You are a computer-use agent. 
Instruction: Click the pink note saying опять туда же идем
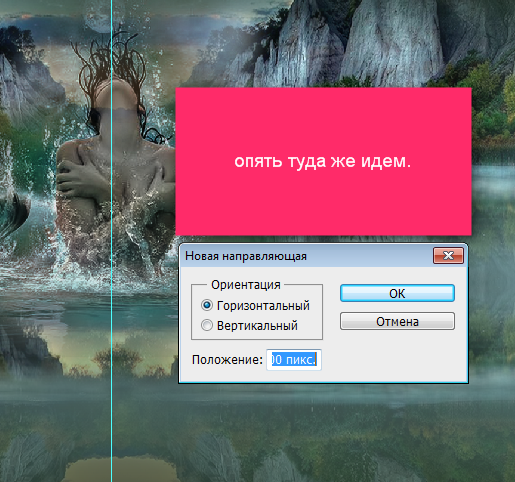(x=323, y=161)
